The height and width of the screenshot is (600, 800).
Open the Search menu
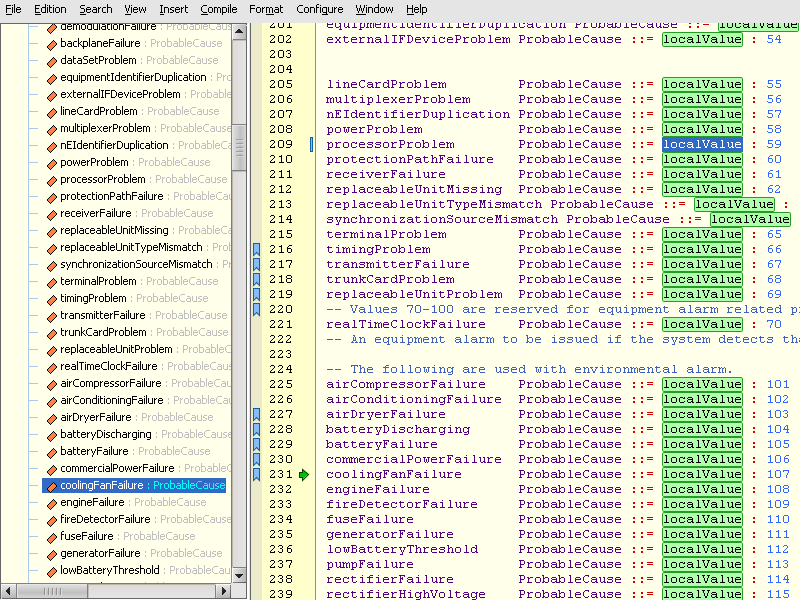(95, 9)
